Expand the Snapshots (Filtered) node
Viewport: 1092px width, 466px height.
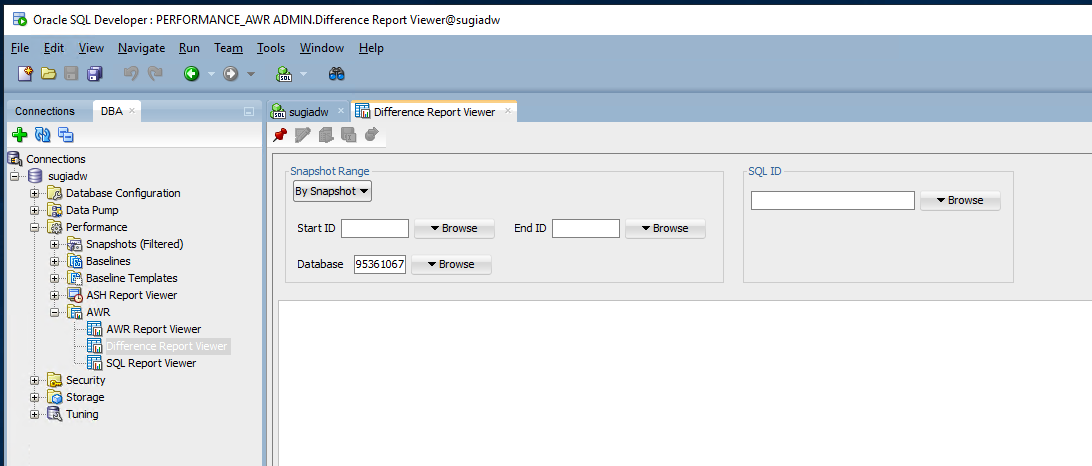pyautogui.click(x=54, y=244)
